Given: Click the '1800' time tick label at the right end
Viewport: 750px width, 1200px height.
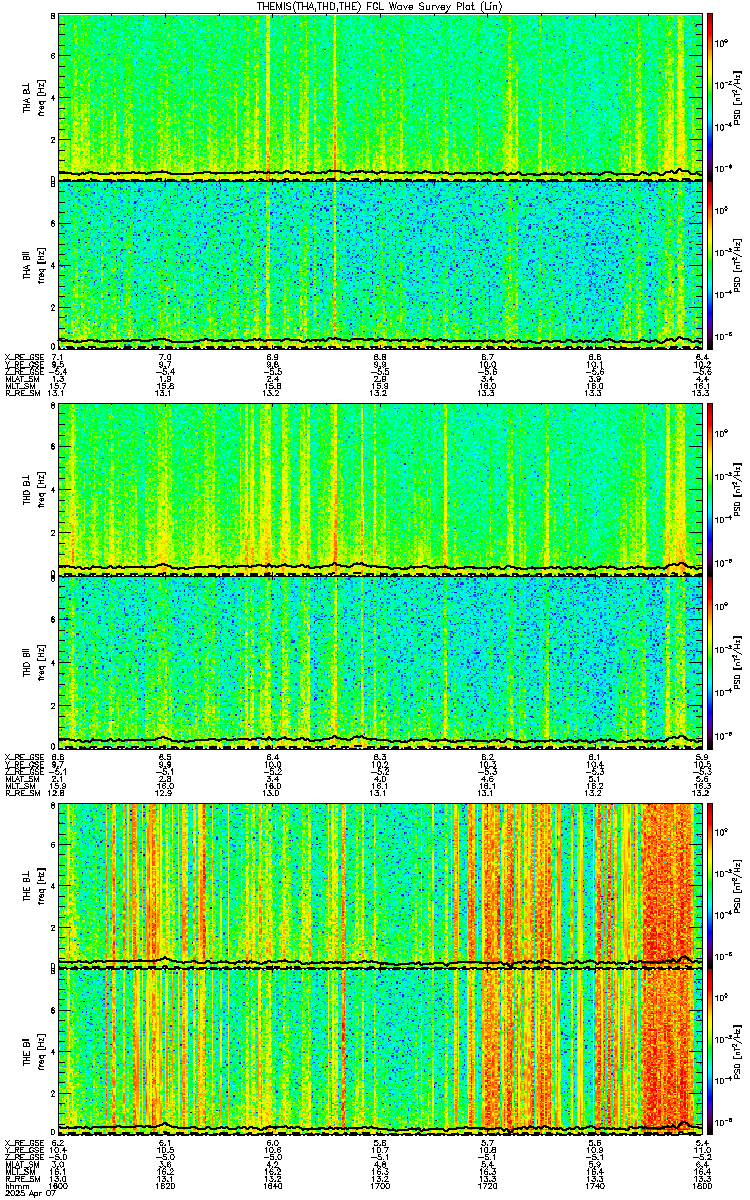Looking at the screenshot, I should point(702,1187).
